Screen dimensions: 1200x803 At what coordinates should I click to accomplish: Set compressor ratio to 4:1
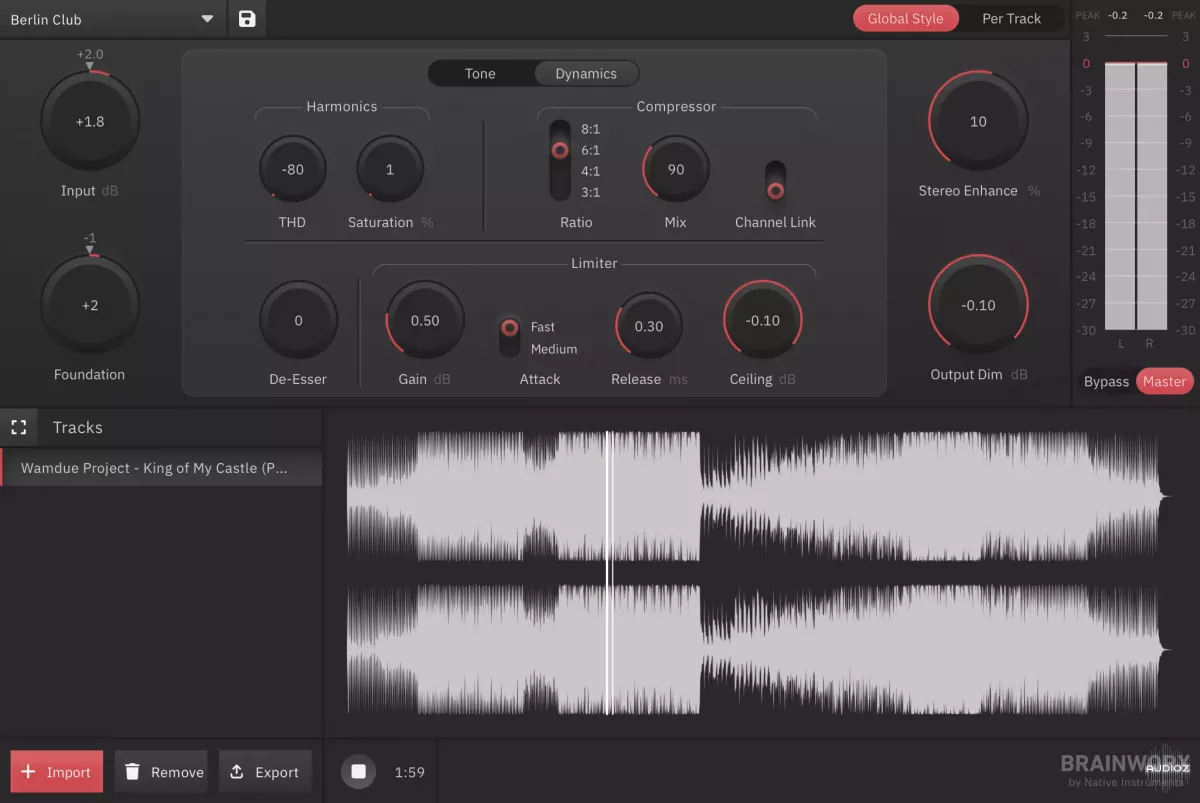pyautogui.click(x=590, y=171)
